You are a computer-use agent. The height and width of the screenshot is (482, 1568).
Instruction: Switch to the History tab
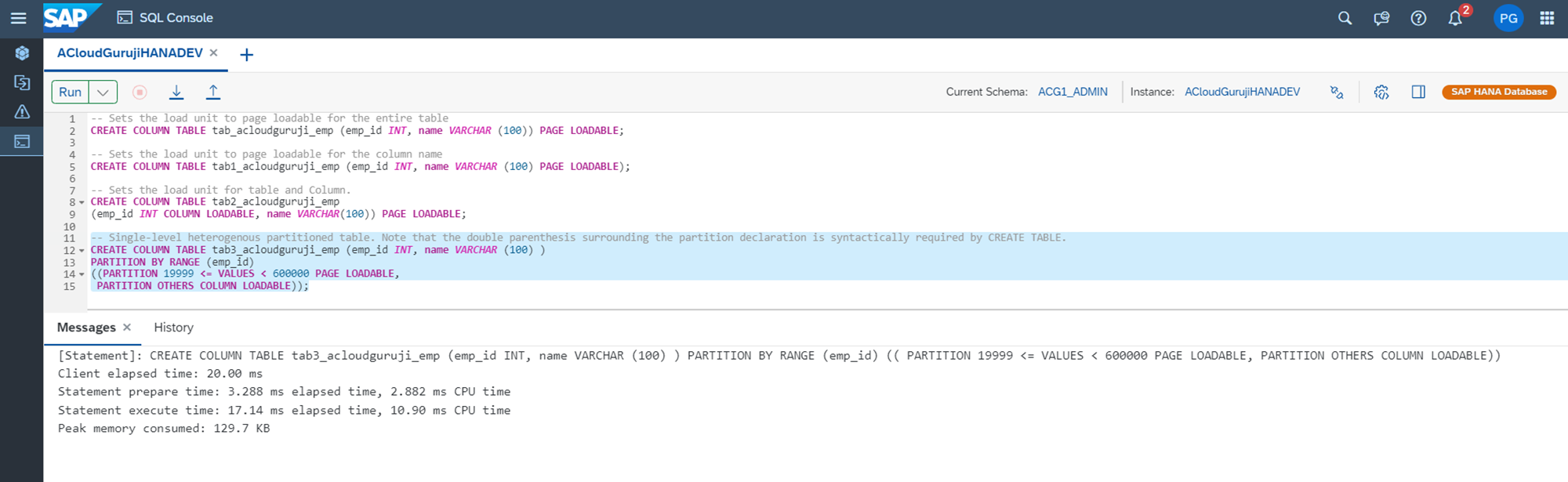[x=173, y=328]
